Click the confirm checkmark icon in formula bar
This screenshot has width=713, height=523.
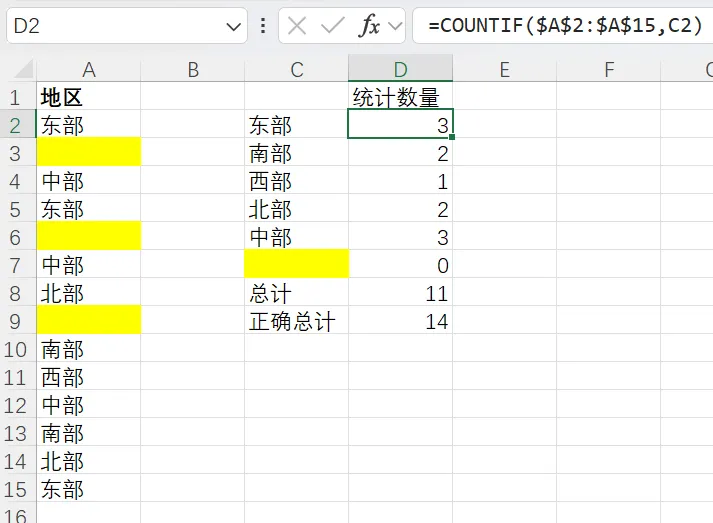coord(332,26)
